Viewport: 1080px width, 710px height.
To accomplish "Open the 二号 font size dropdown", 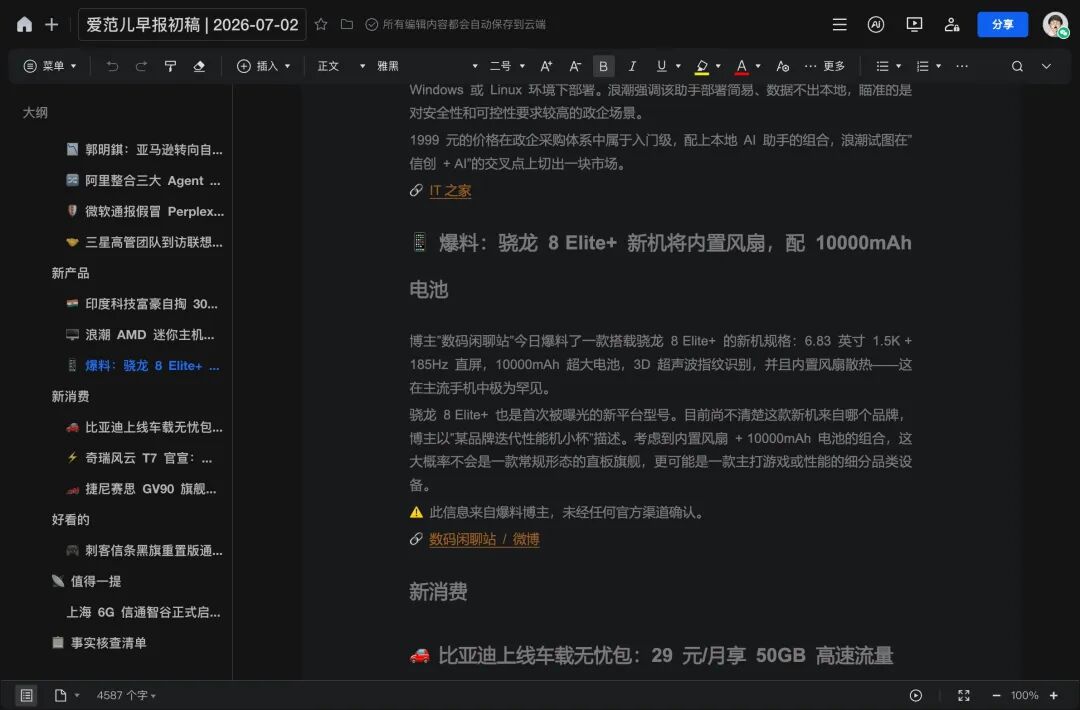I will coord(507,66).
